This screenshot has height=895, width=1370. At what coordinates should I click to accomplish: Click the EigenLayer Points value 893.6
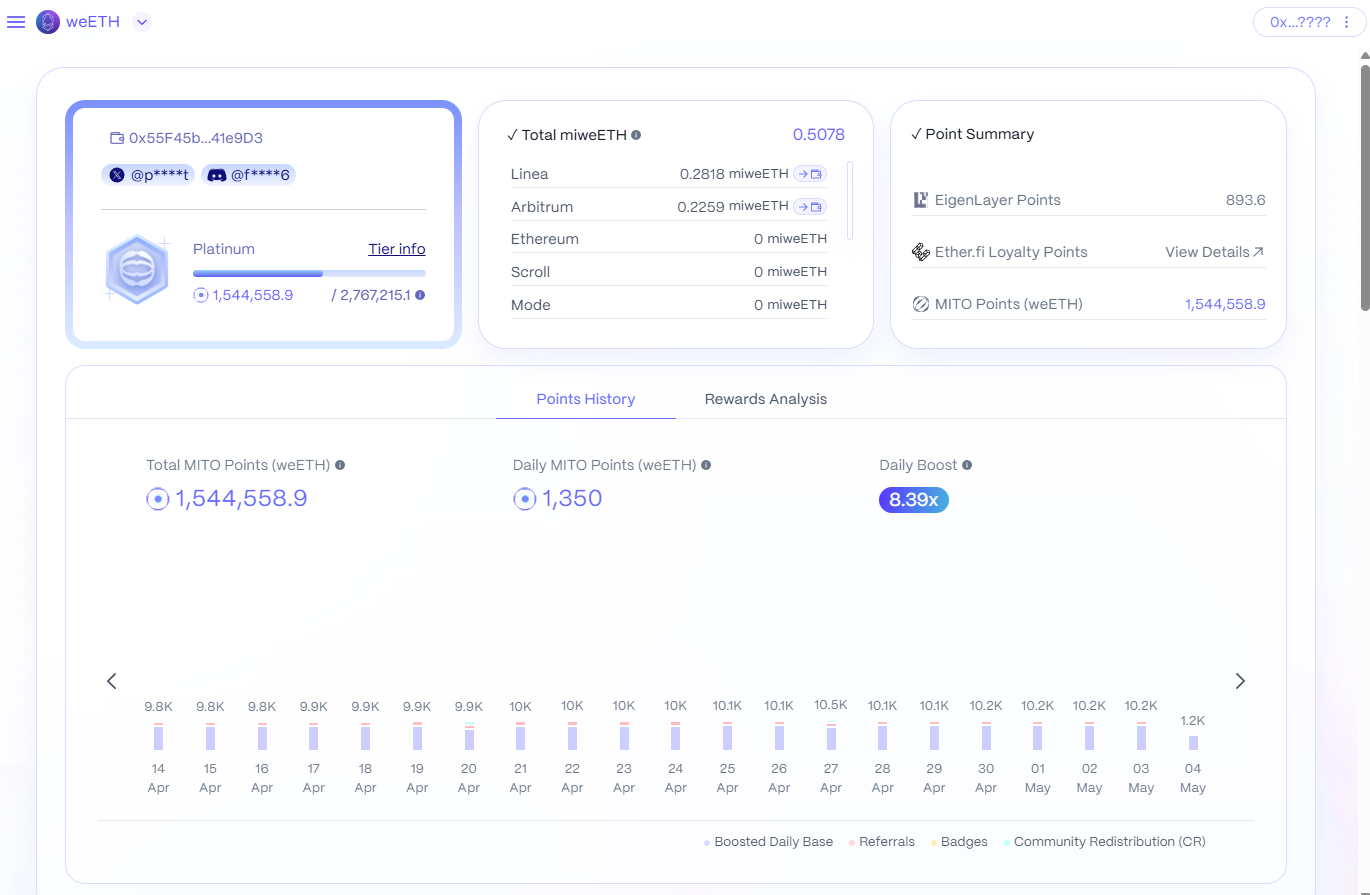[1246, 200]
